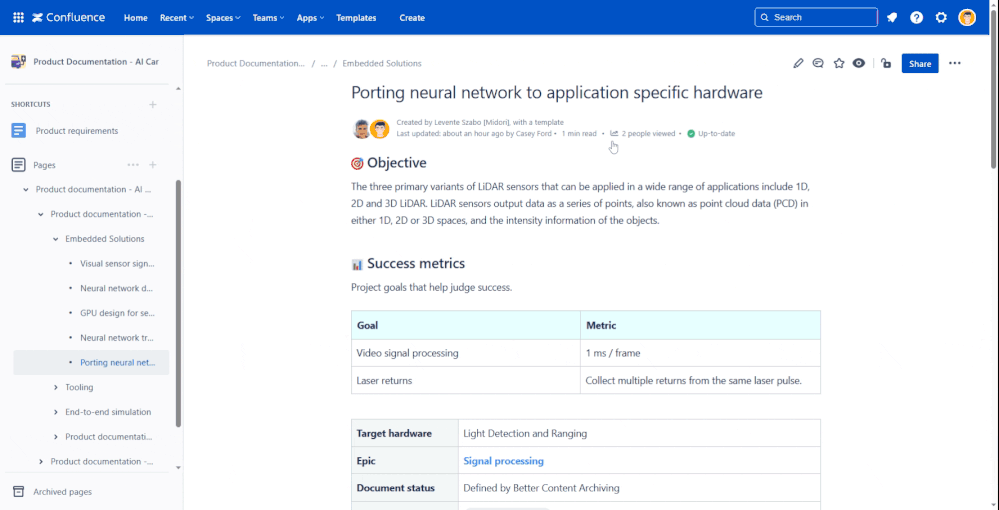Click the 2 people viewed text
The height and width of the screenshot is (510, 999).
649,134
